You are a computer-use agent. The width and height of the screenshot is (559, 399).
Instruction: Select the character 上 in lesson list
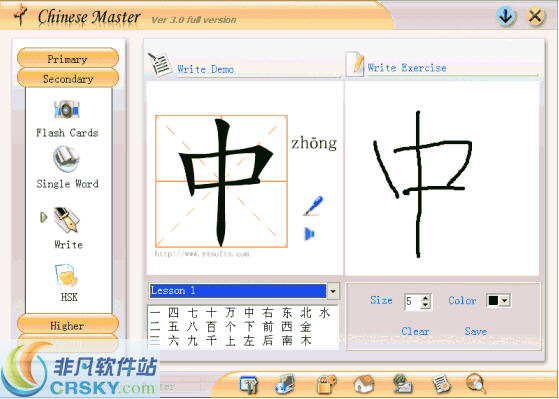click(230, 341)
